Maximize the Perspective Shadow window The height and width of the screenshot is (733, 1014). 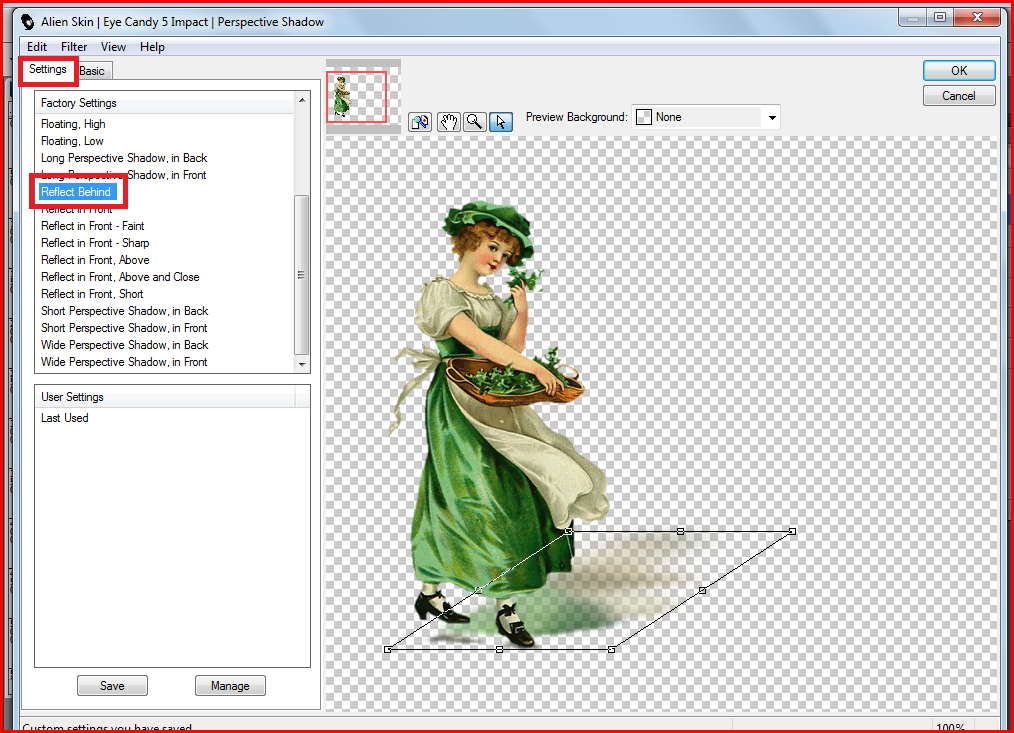(940, 17)
